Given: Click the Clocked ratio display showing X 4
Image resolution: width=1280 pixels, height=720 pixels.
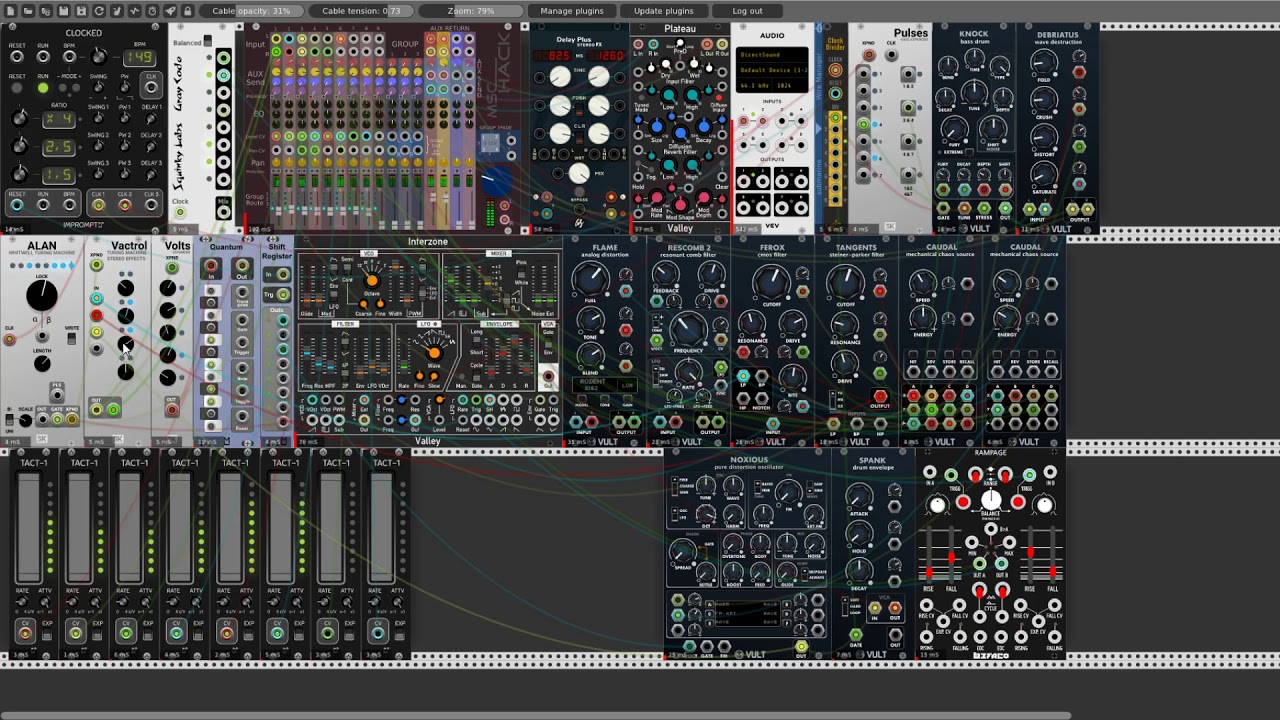Looking at the screenshot, I should coord(59,119).
